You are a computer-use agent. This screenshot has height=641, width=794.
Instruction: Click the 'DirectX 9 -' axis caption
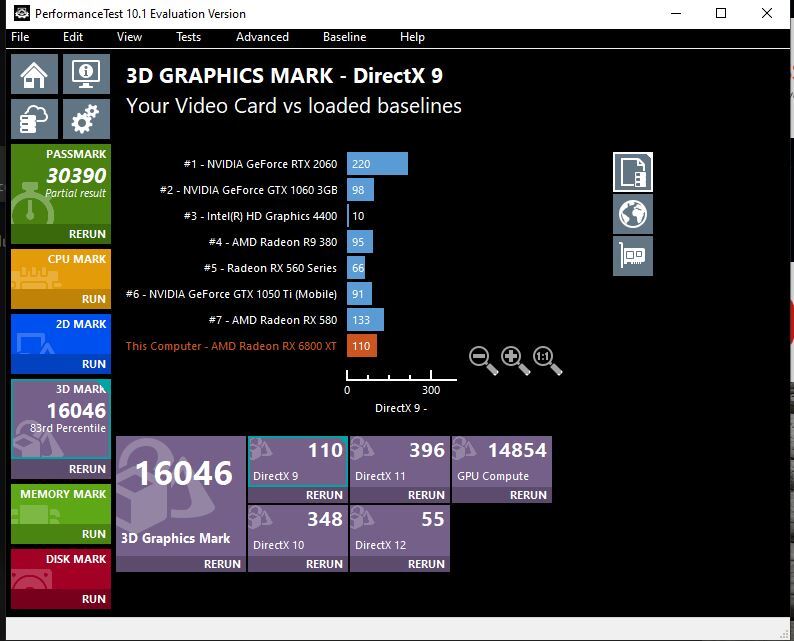click(401, 408)
